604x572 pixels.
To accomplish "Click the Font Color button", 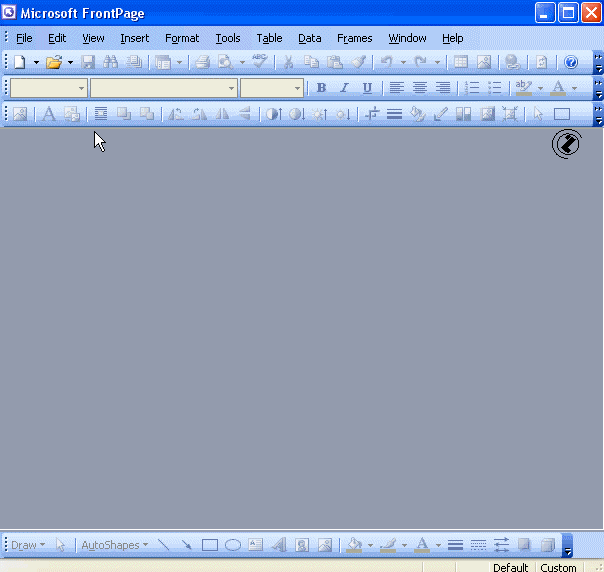I will pyautogui.click(x=558, y=88).
